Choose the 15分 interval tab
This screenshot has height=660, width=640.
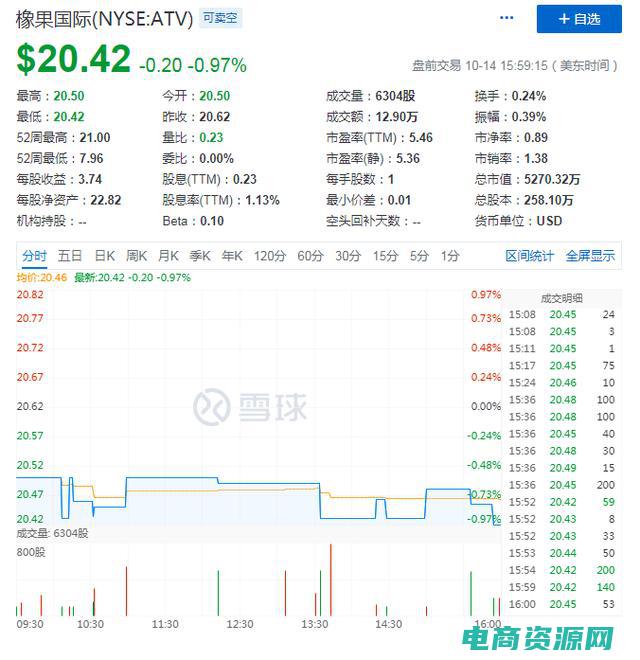(385, 255)
